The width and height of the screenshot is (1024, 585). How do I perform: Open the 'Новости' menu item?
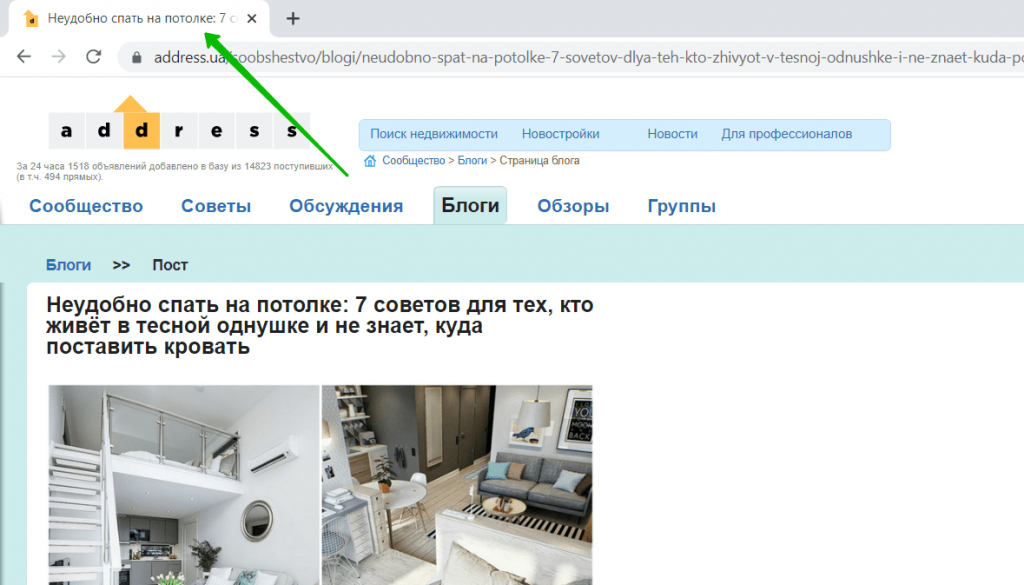(672, 134)
